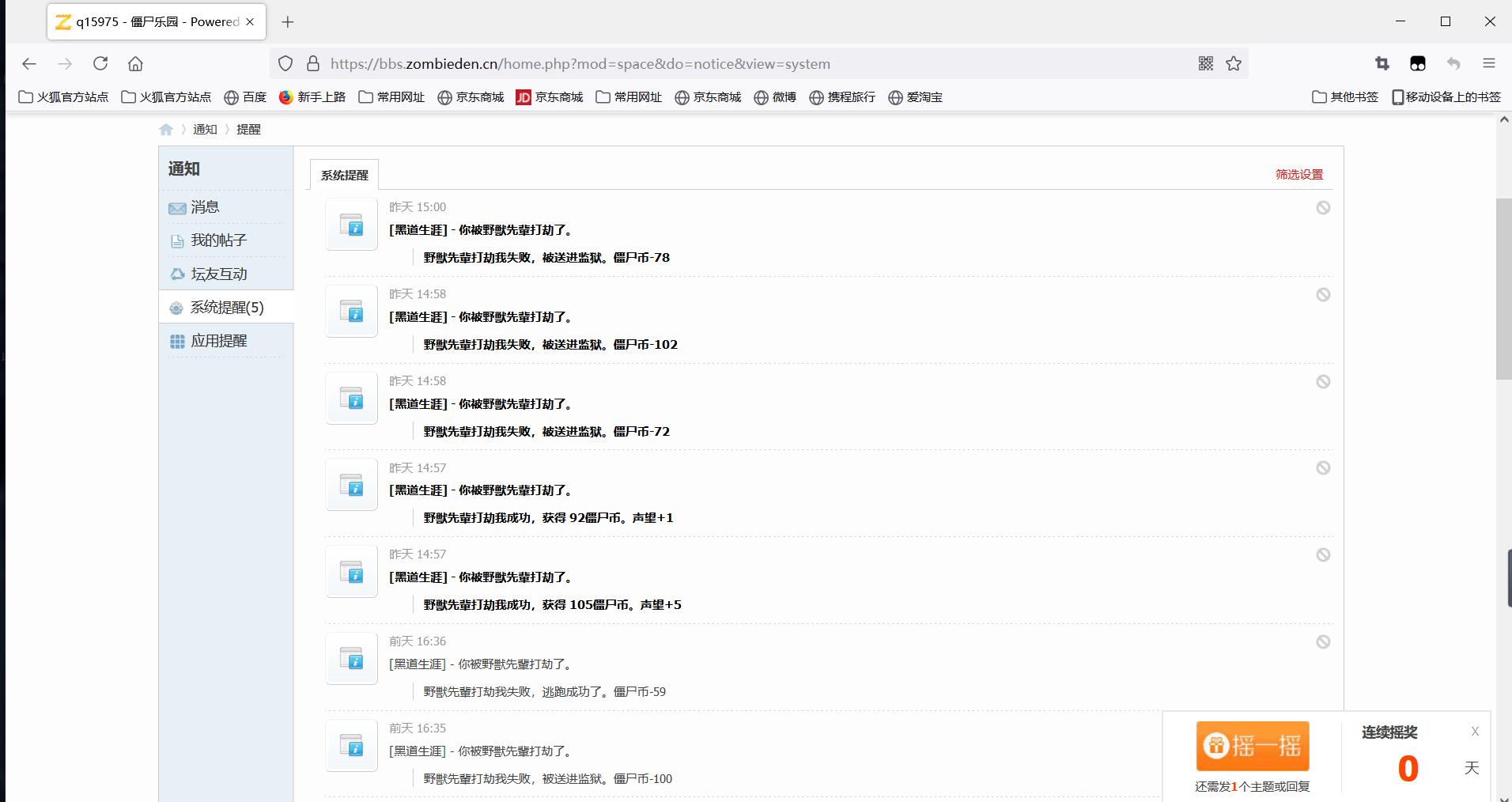This screenshot has height=802, width=1512.
Task: Switch to the 系统提醒 tab
Action: tap(345, 175)
